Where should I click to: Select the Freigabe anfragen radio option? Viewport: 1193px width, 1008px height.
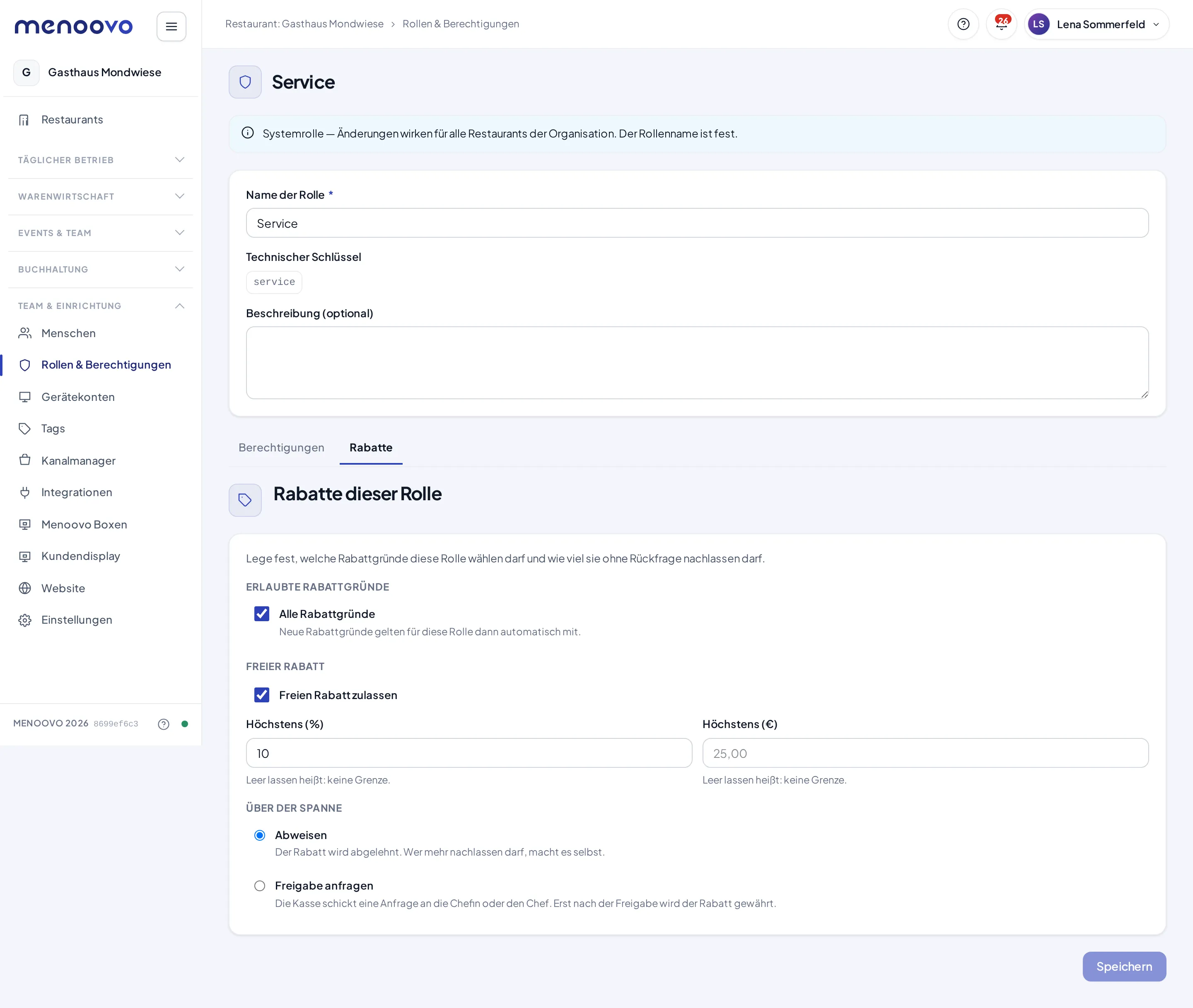click(260, 886)
